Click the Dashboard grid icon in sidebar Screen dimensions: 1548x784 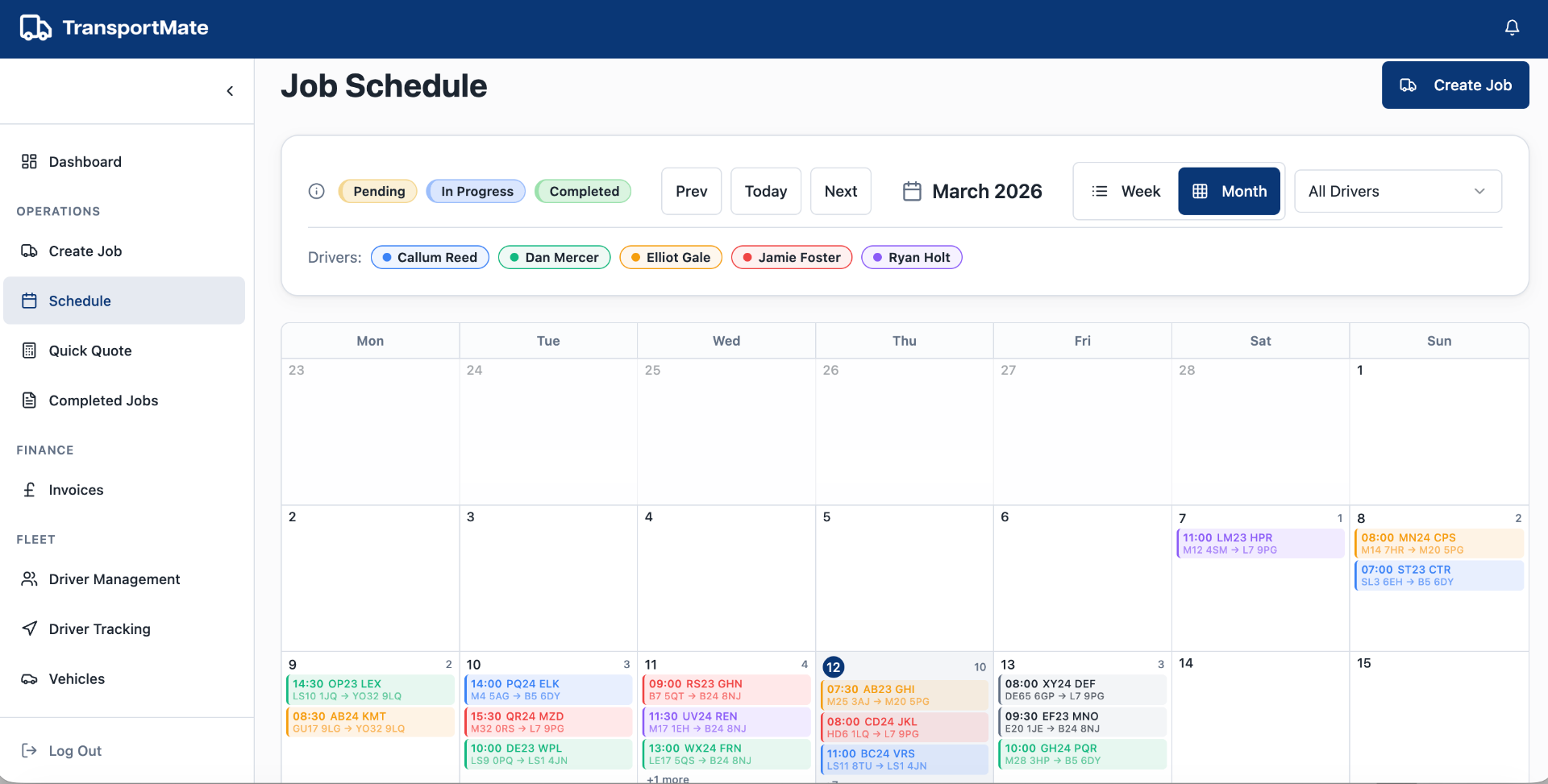(x=29, y=161)
